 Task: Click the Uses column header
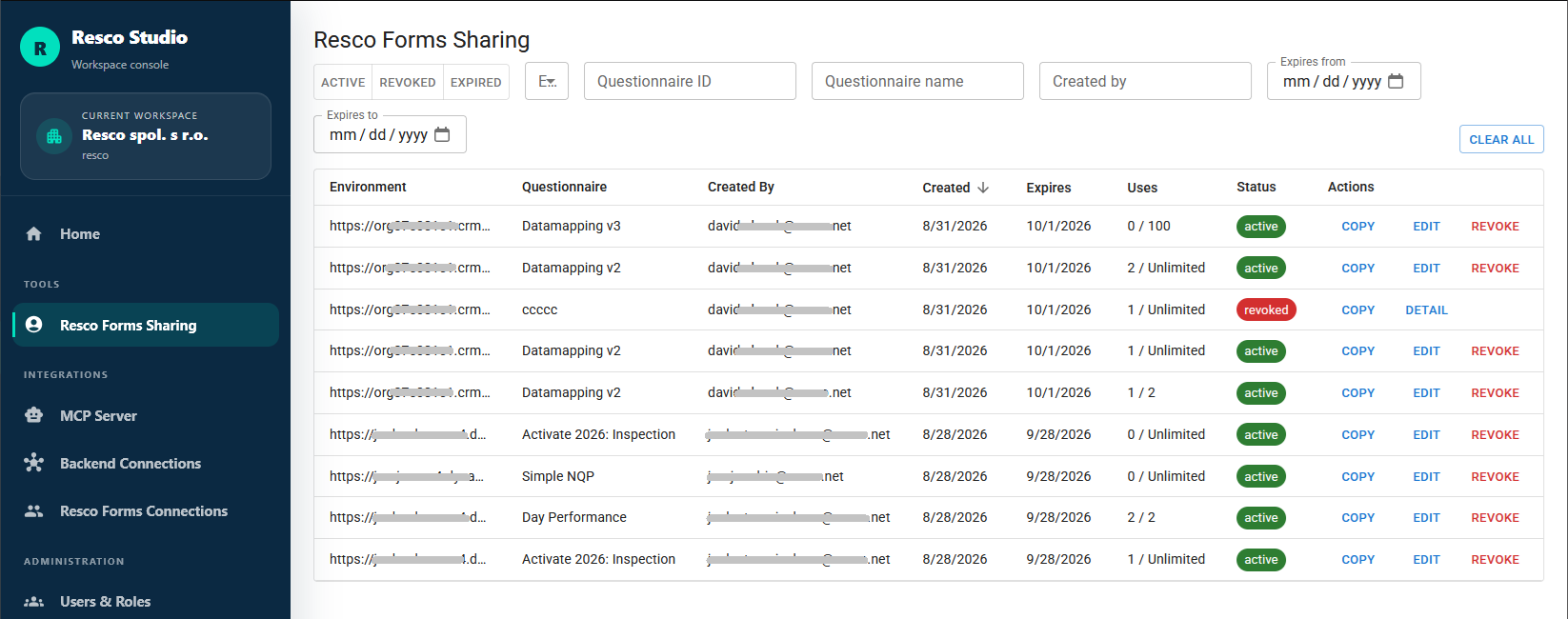click(x=1142, y=188)
